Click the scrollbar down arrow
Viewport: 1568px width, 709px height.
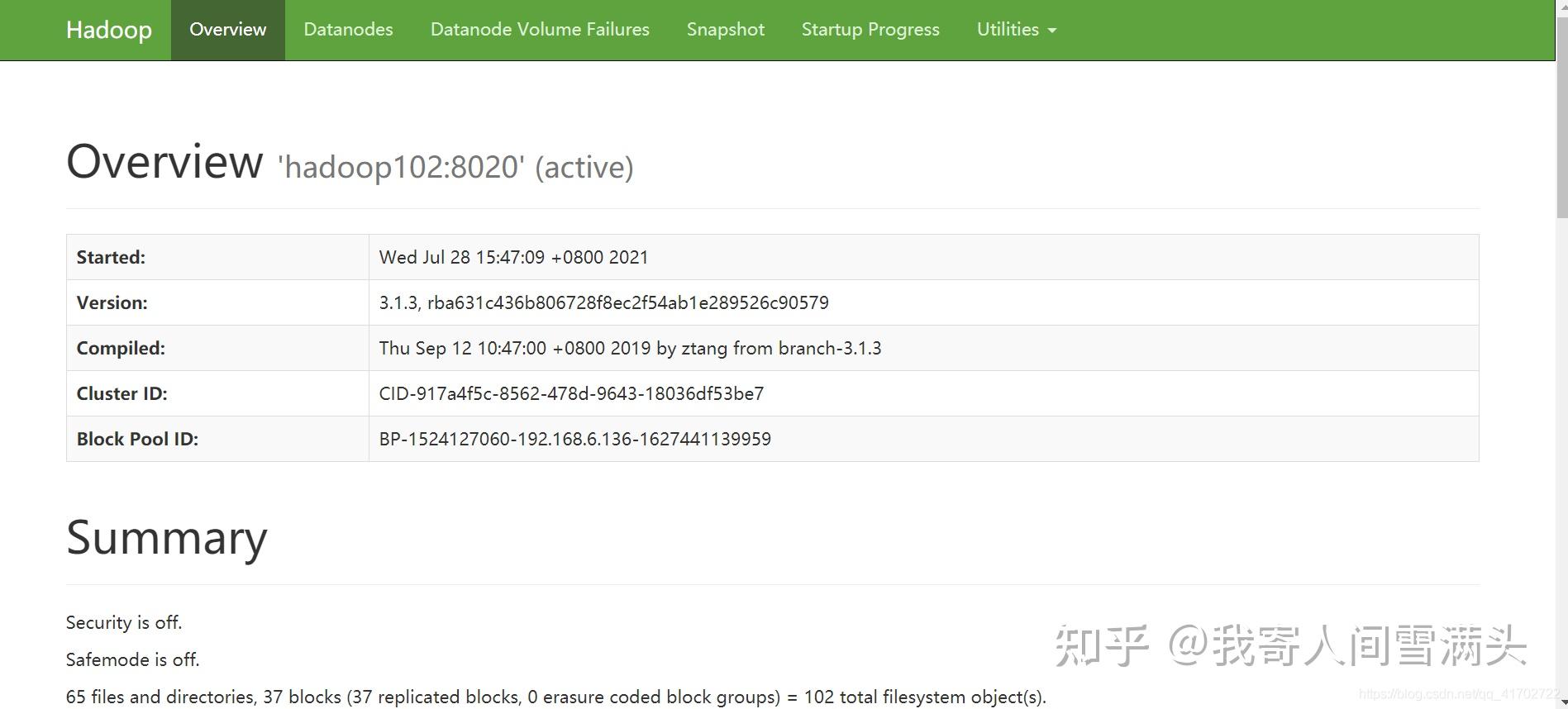(1561, 703)
